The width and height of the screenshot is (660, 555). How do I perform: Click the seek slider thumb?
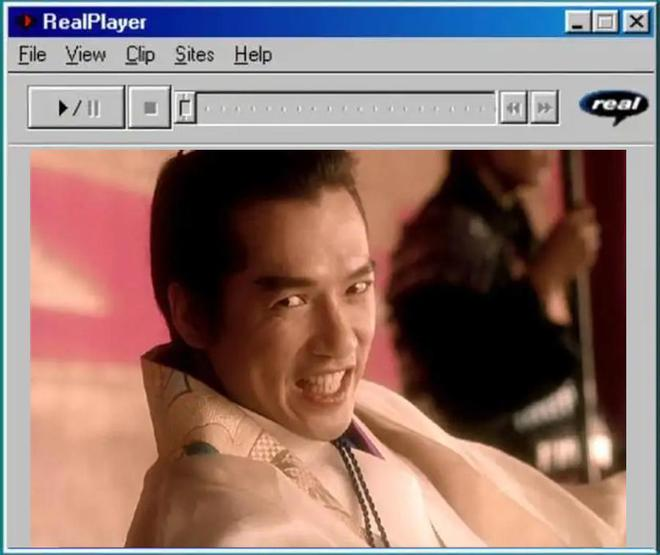coord(185,108)
